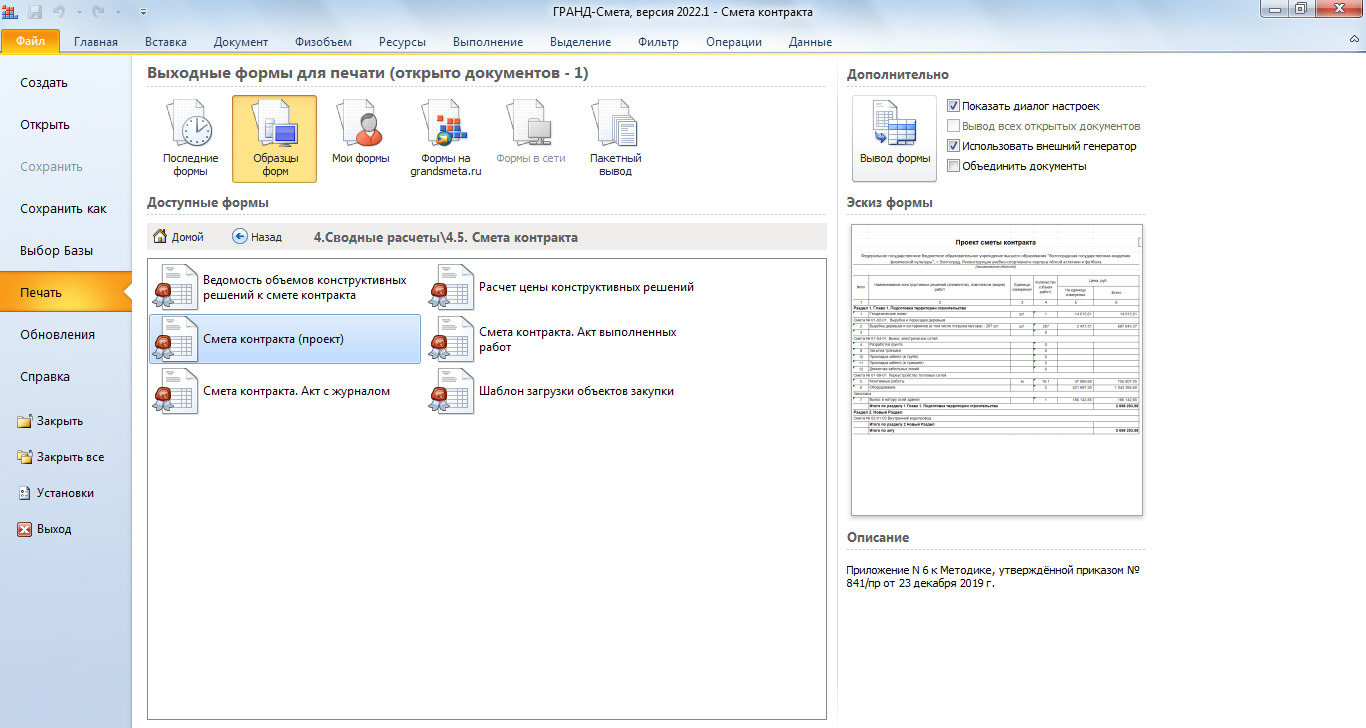Select the Образцы форм category
The width and height of the screenshot is (1366, 728).
[274, 139]
